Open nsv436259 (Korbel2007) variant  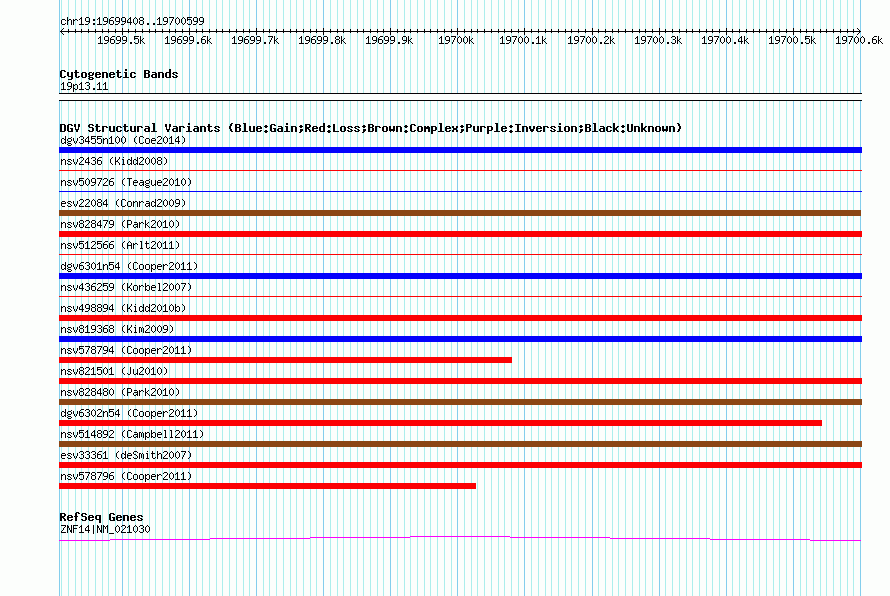126,287
